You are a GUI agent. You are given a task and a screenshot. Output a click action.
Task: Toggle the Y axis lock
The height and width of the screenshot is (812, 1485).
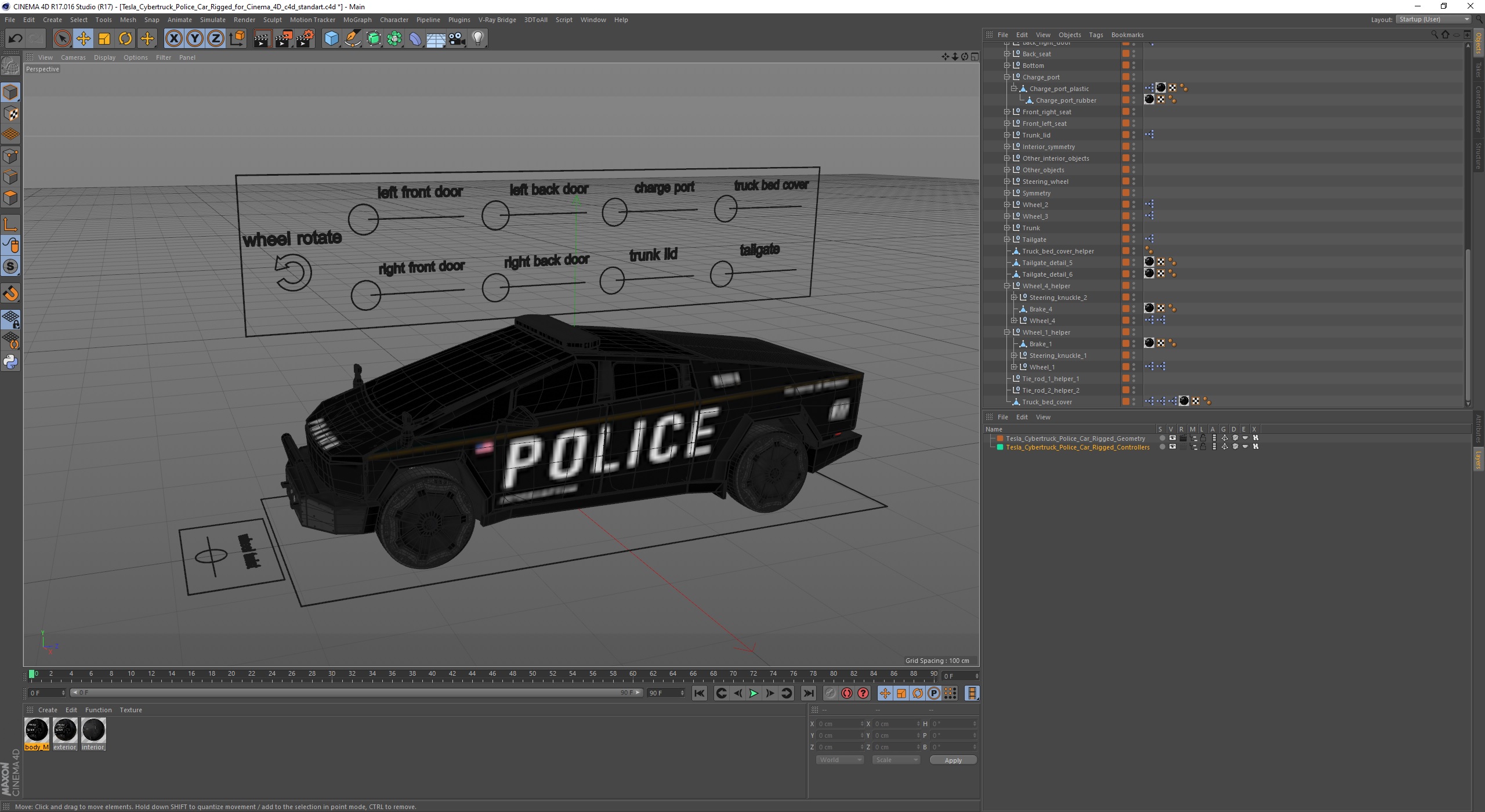tap(195, 38)
